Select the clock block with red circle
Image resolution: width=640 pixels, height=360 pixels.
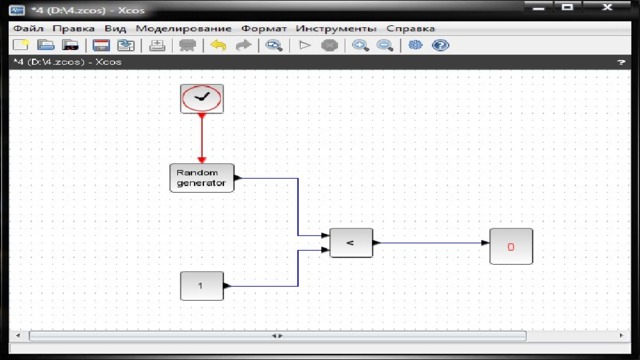[202, 98]
